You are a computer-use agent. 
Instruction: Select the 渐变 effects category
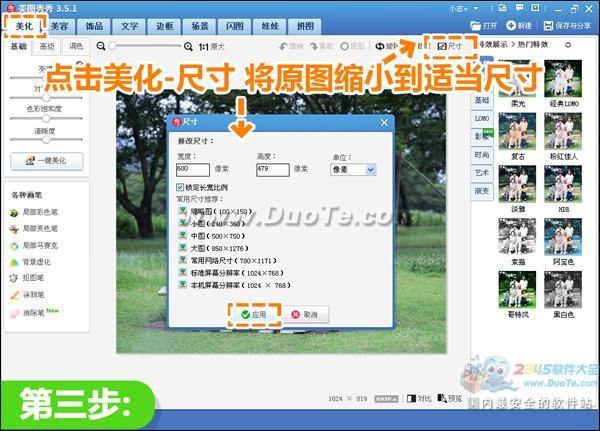coord(482,191)
